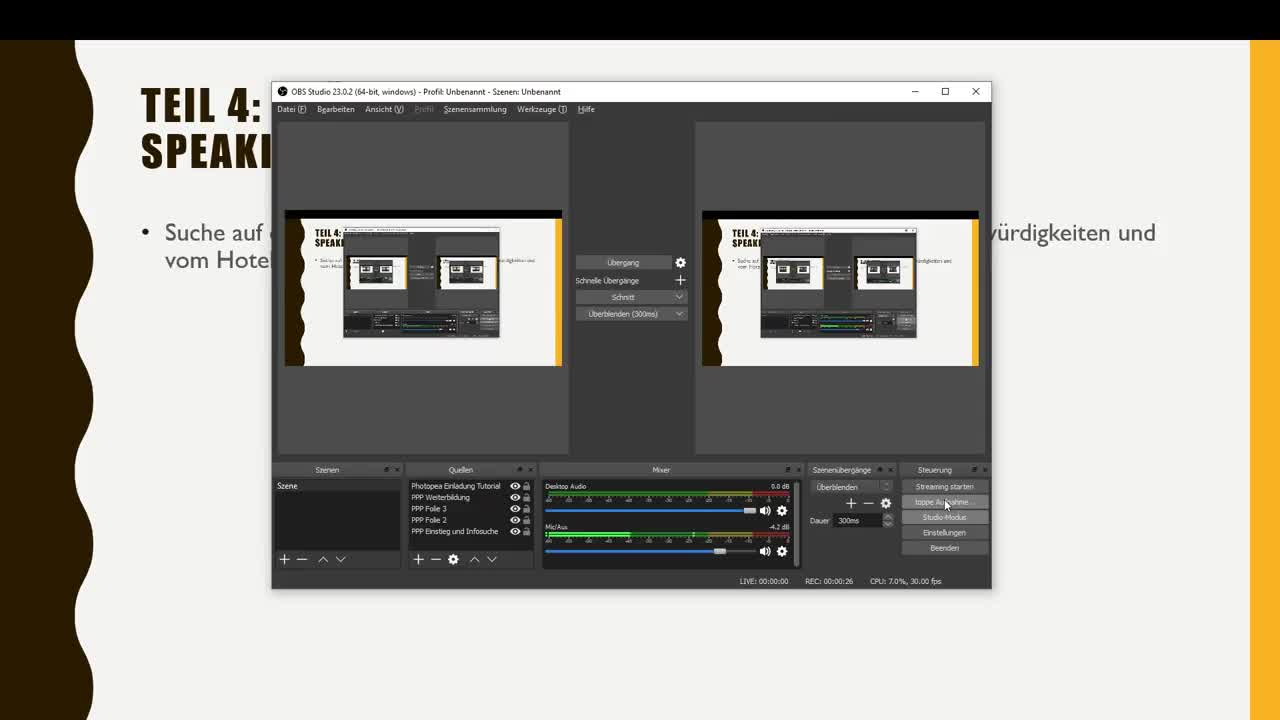Move the scene up in the Szenen panel
1280x720 pixels.
pyautogui.click(x=323, y=559)
